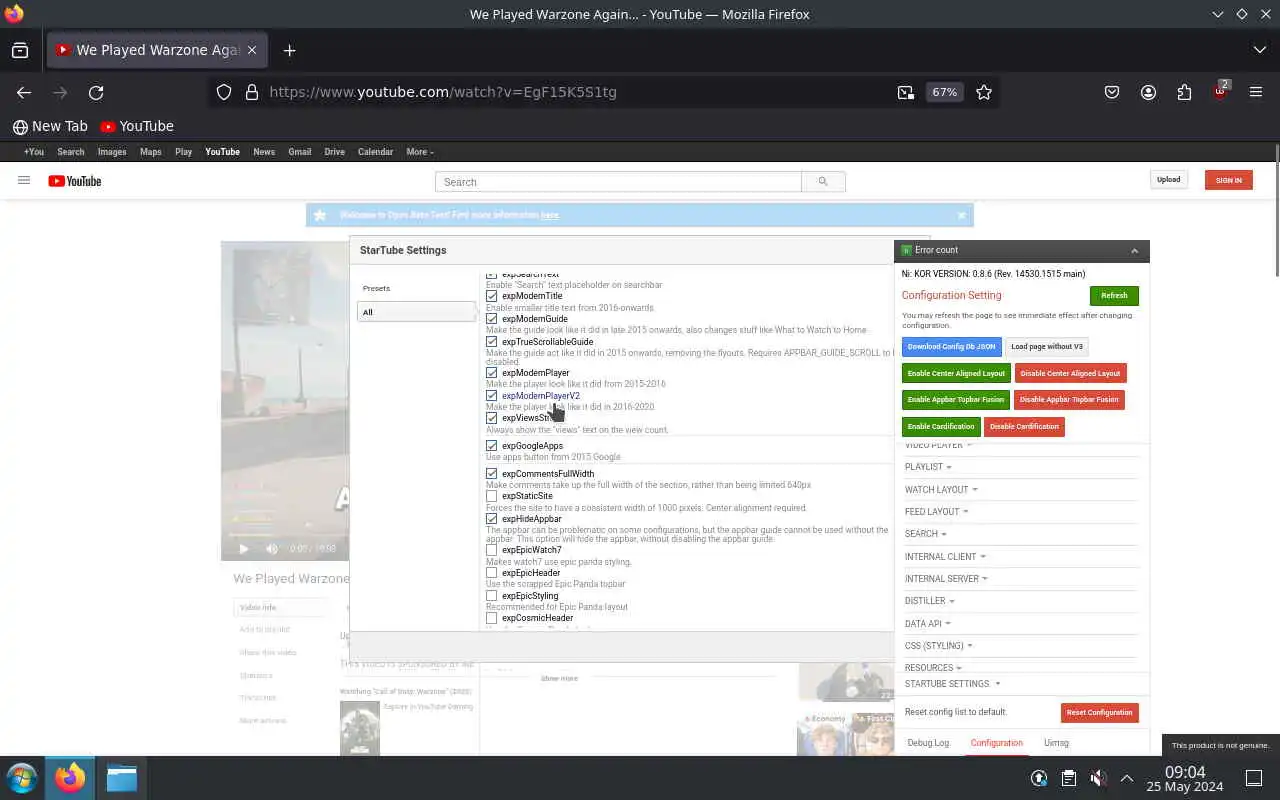Enable the expEpicHeader checkbox
The width and height of the screenshot is (1280, 800).
[x=491, y=573]
